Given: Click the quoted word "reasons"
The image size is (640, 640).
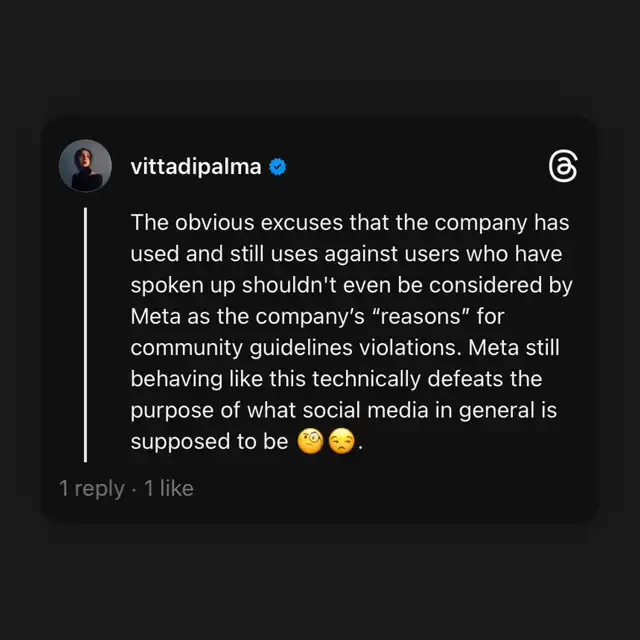Looking at the screenshot, I should (x=420, y=316).
